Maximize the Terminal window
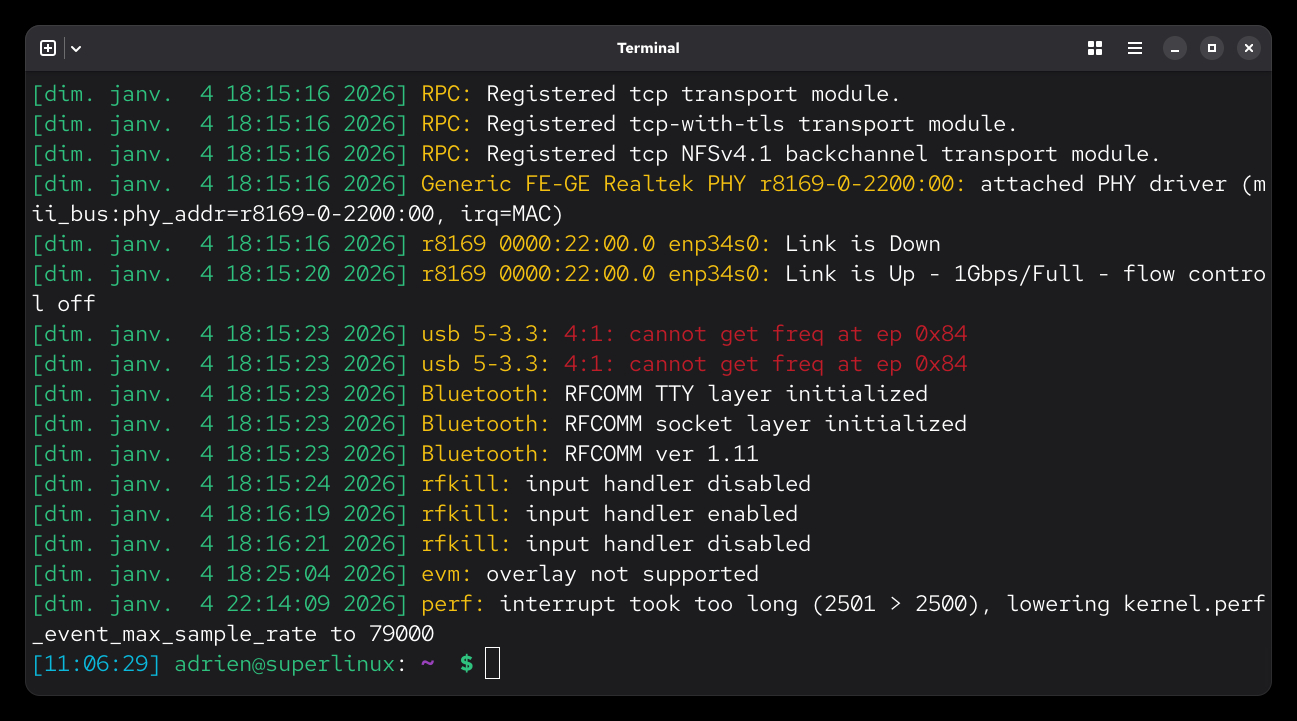 pos(1212,48)
